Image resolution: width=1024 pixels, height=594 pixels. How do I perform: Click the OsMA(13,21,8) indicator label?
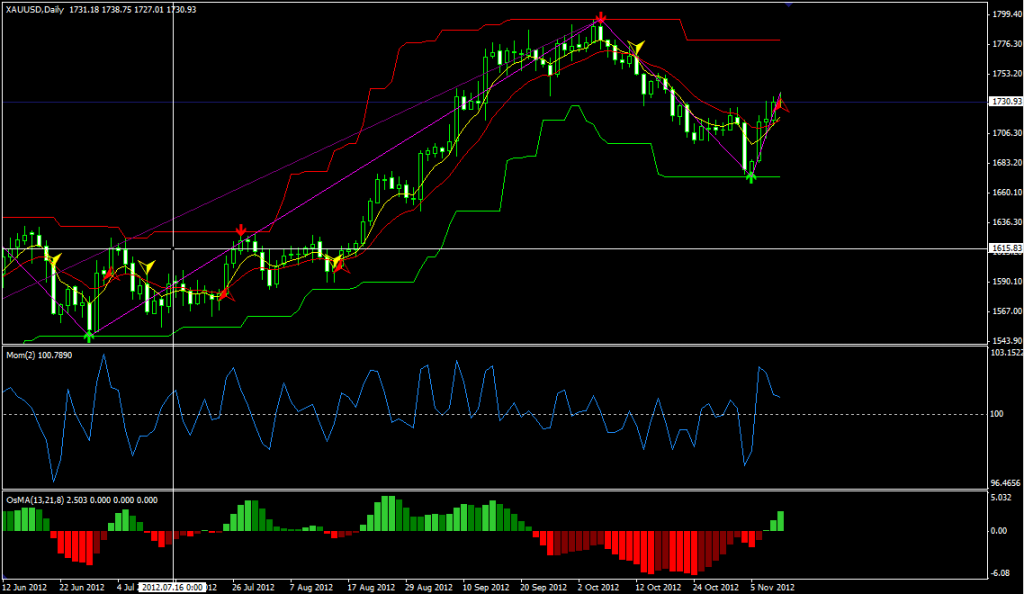click(x=82, y=500)
